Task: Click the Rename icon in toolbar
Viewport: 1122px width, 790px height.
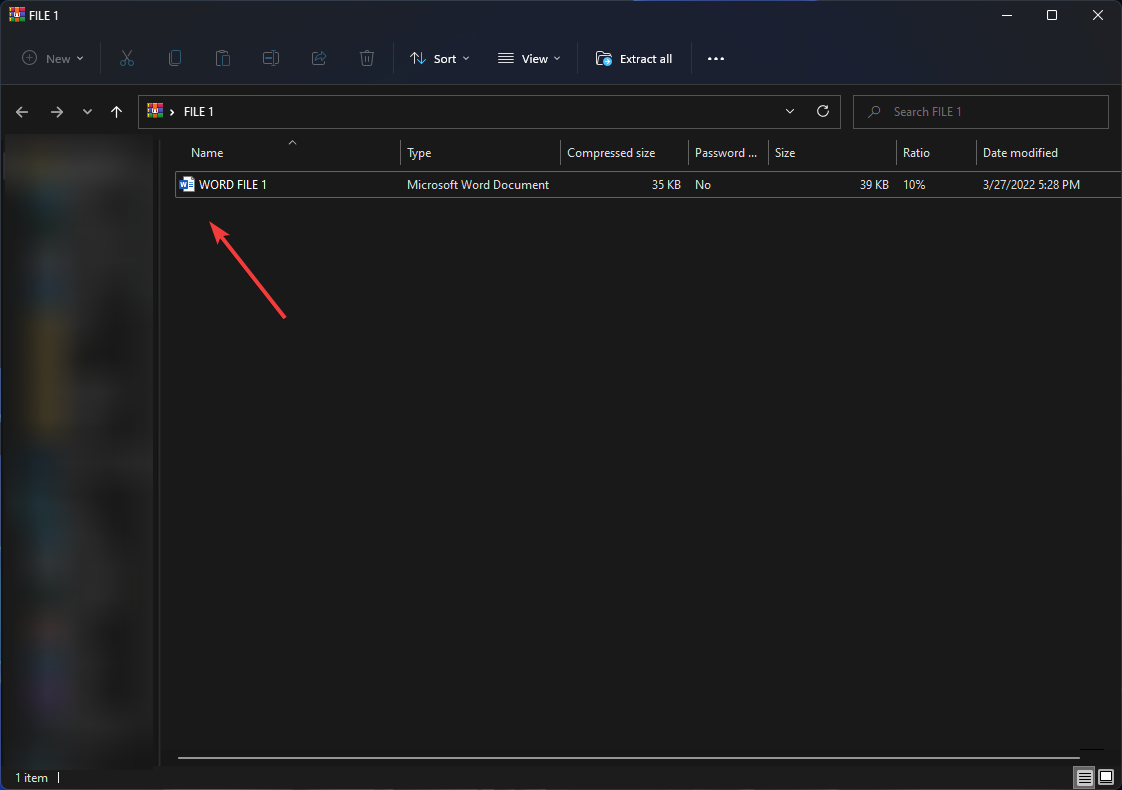Action: (x=270, y=59)
